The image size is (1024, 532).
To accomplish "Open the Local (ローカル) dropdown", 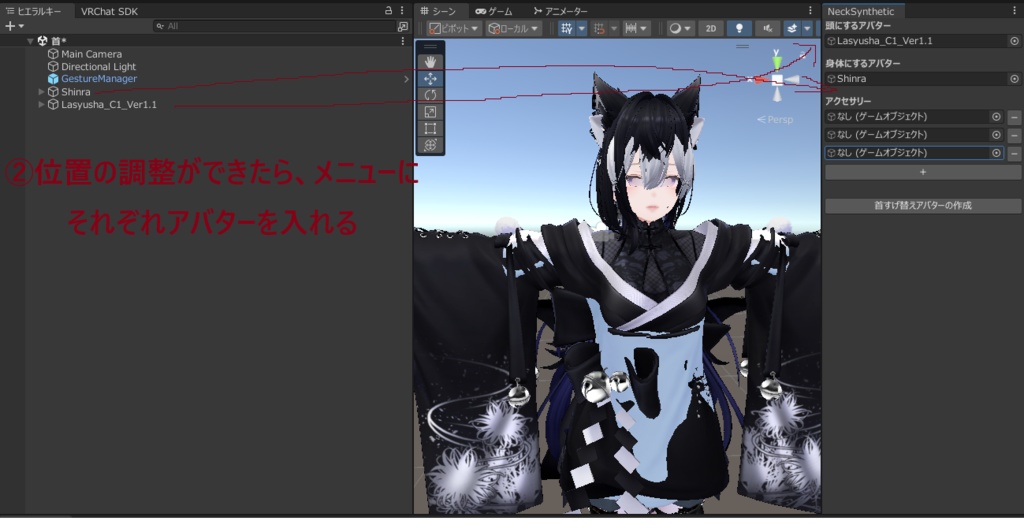I will (513, 29).
